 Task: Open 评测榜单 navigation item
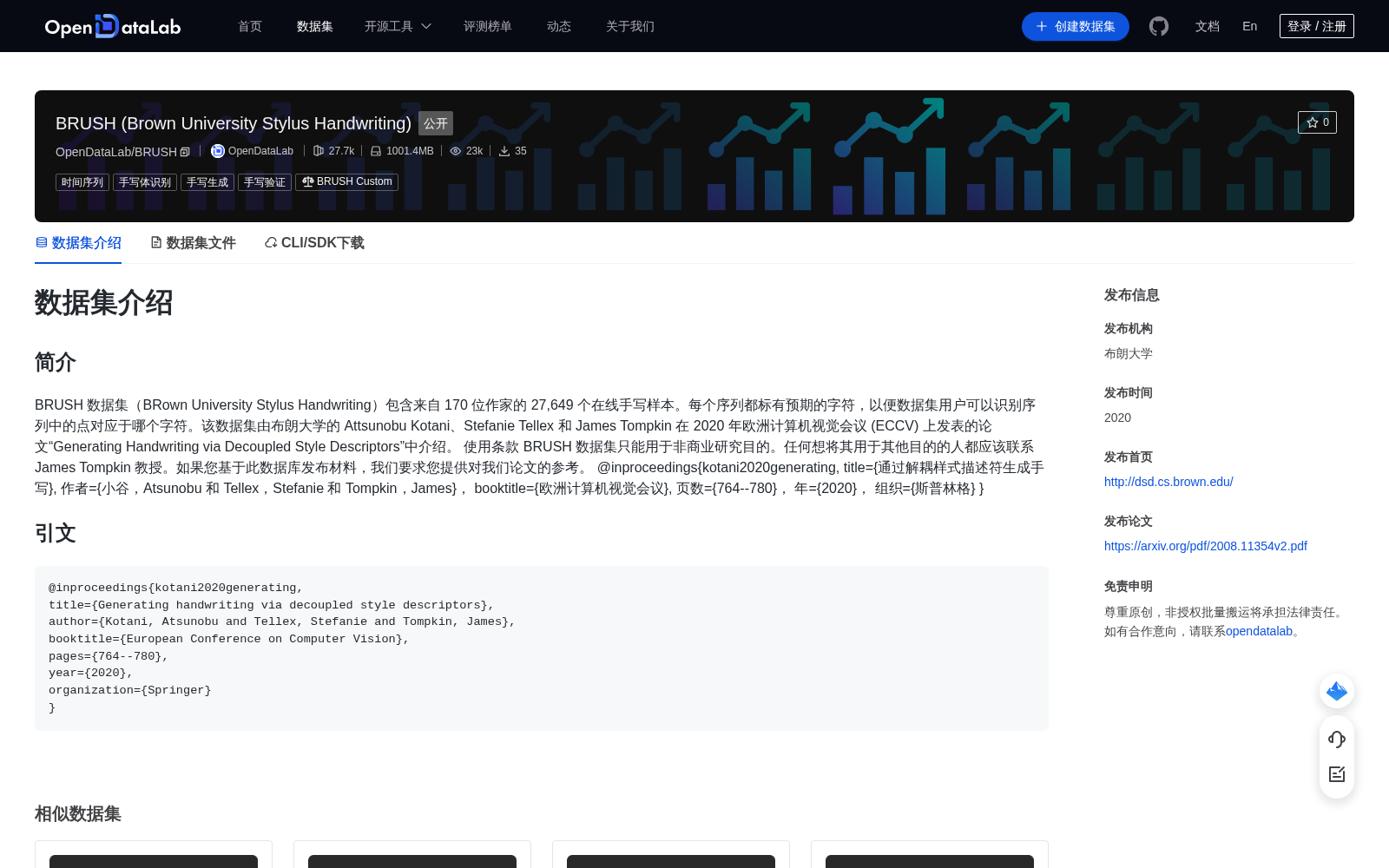(x=488, y=26)
